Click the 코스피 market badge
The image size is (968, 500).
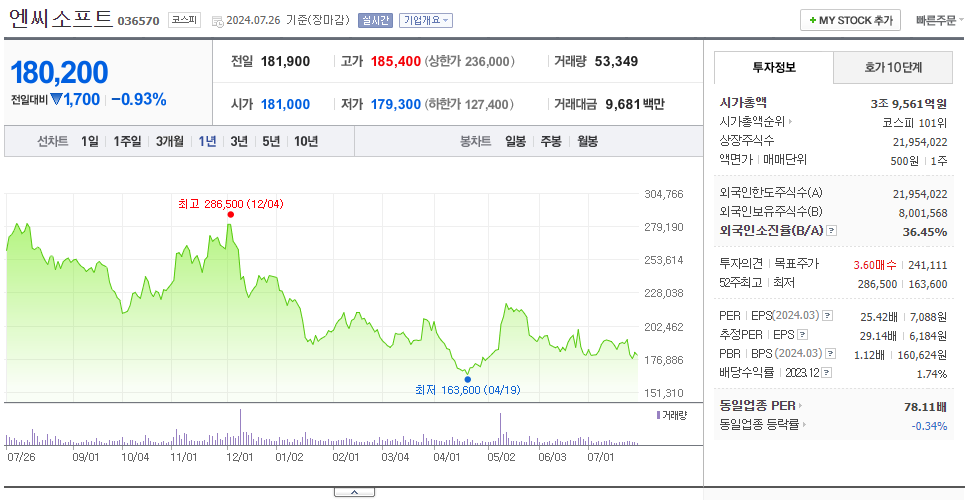click(x=185, y=20)
